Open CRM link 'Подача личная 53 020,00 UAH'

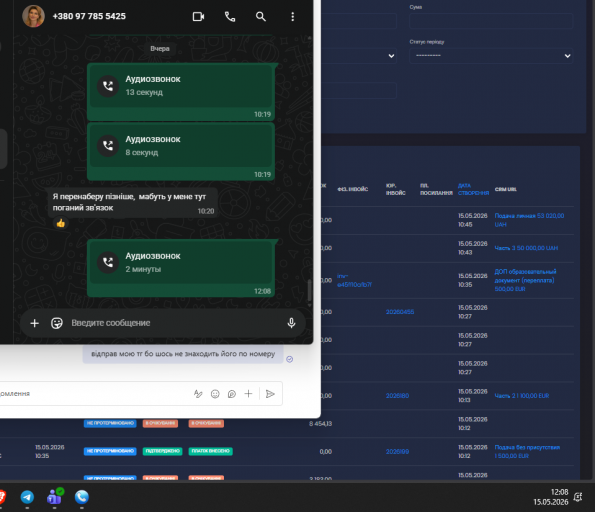pos(529,220)
